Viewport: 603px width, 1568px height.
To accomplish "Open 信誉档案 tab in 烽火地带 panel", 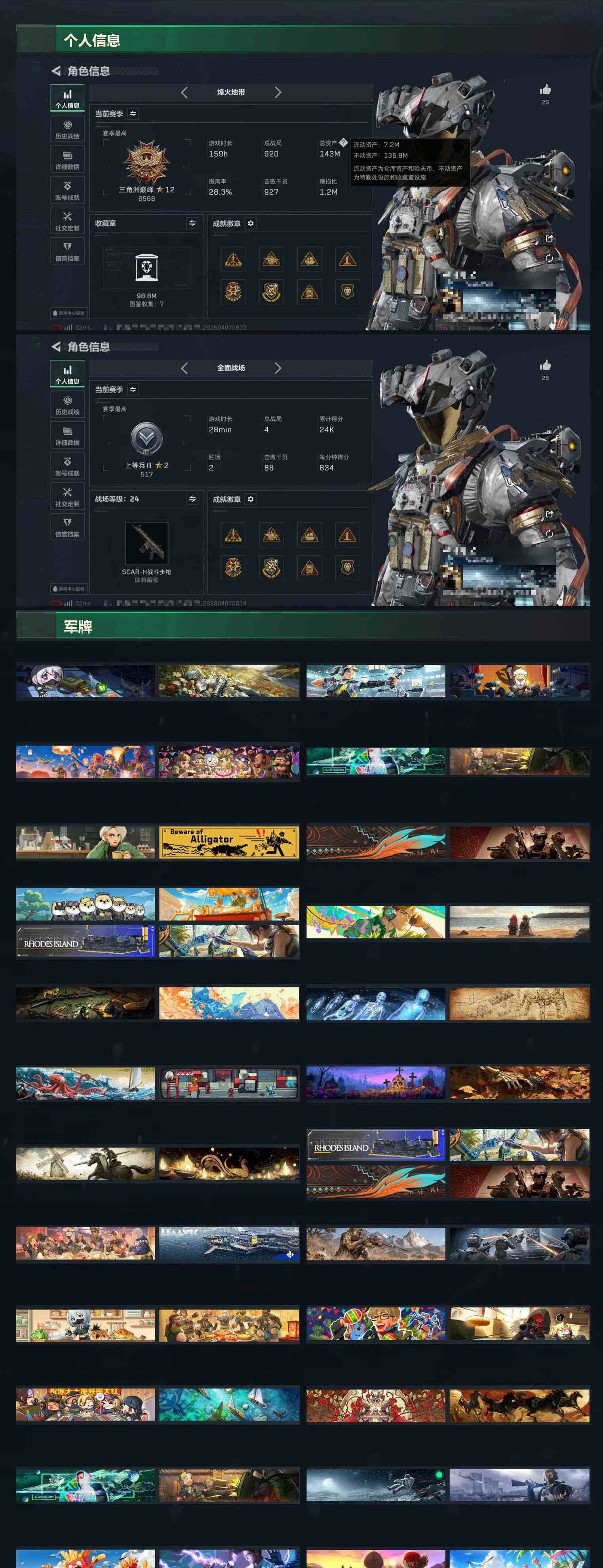I will click(x=68, y=251).
